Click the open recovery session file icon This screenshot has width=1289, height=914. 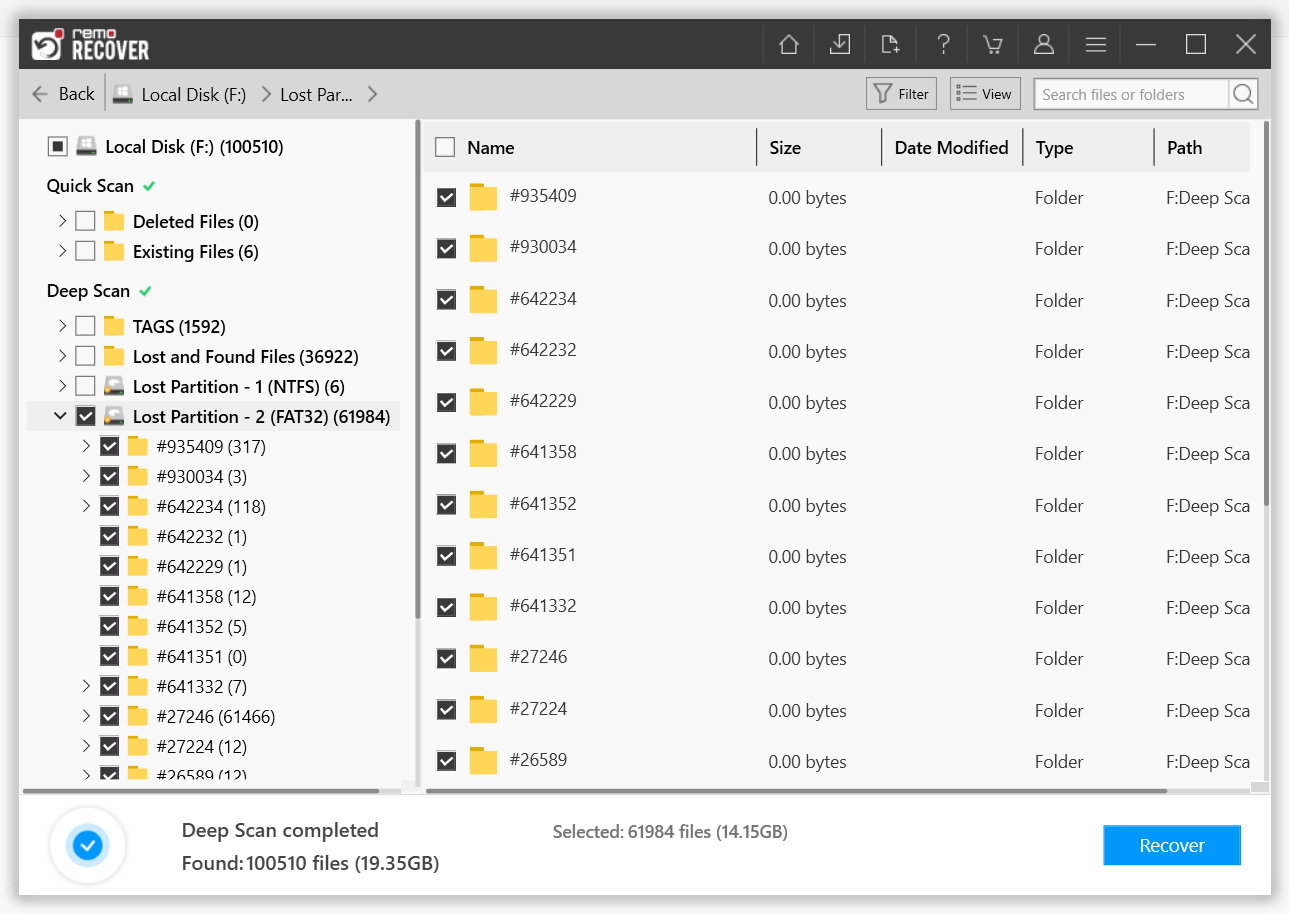tap(891, 44)
